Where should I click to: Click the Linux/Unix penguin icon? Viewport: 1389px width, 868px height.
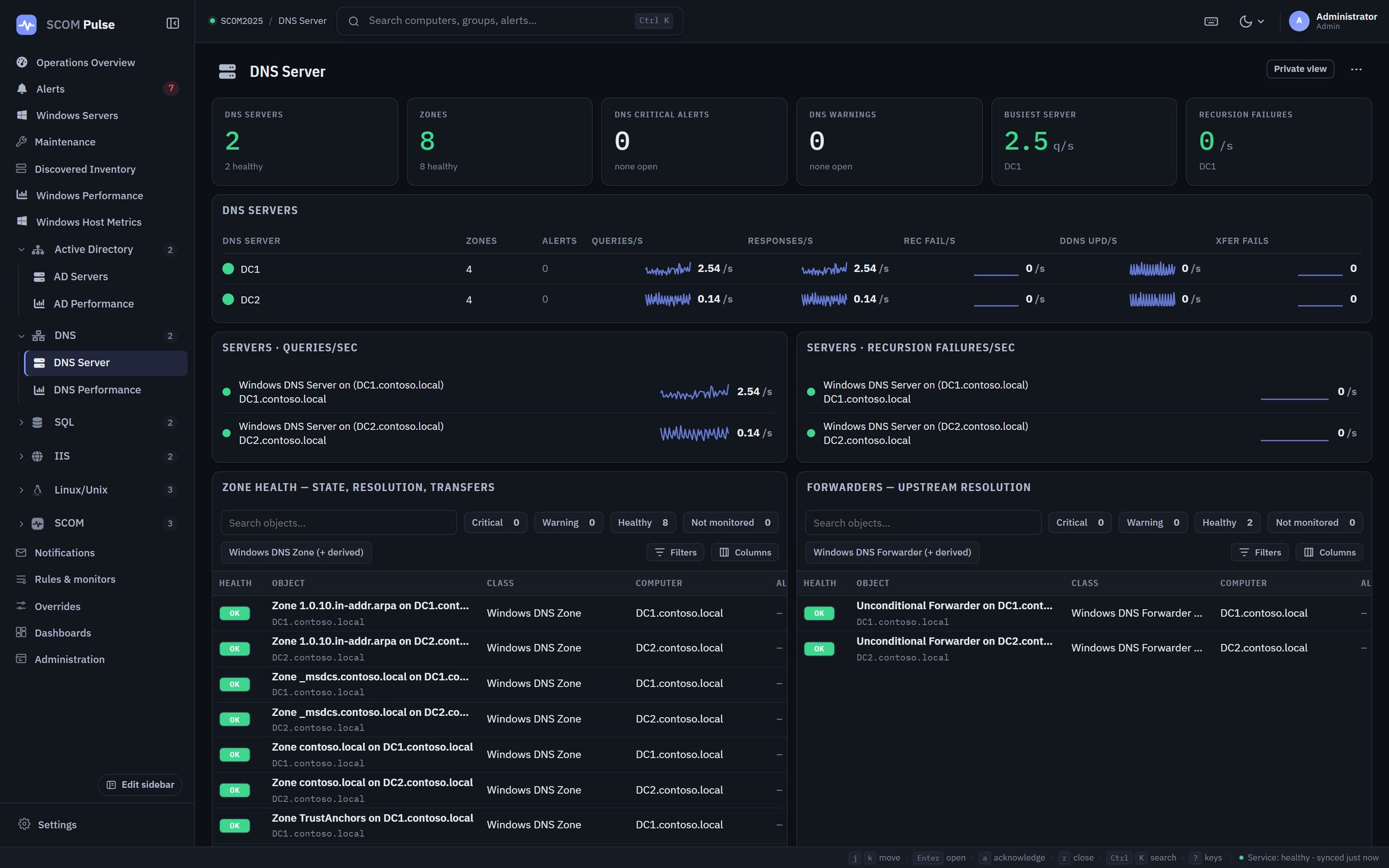click(38, 490)
